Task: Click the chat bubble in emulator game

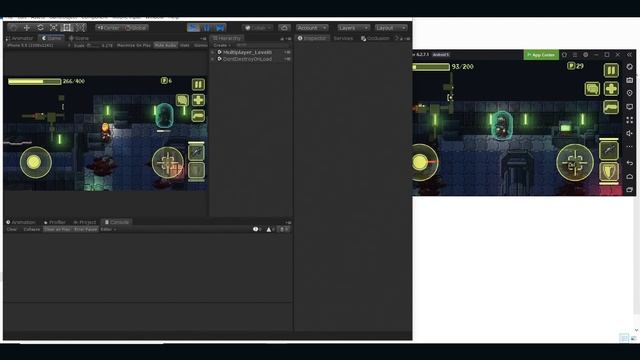Action: point(592,89)
